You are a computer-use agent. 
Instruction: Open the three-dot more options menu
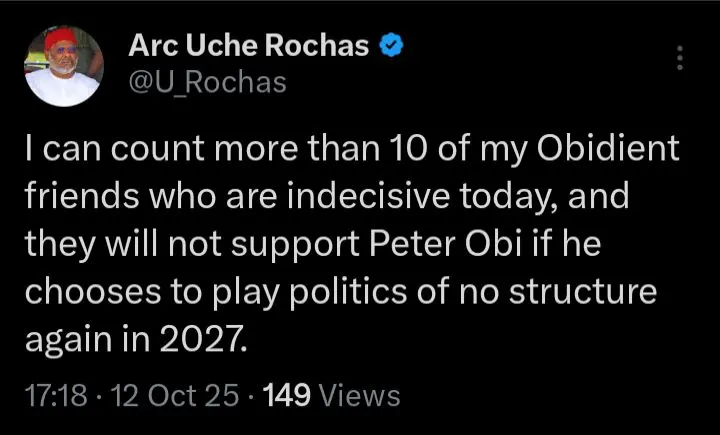click(x=680, y=57)
